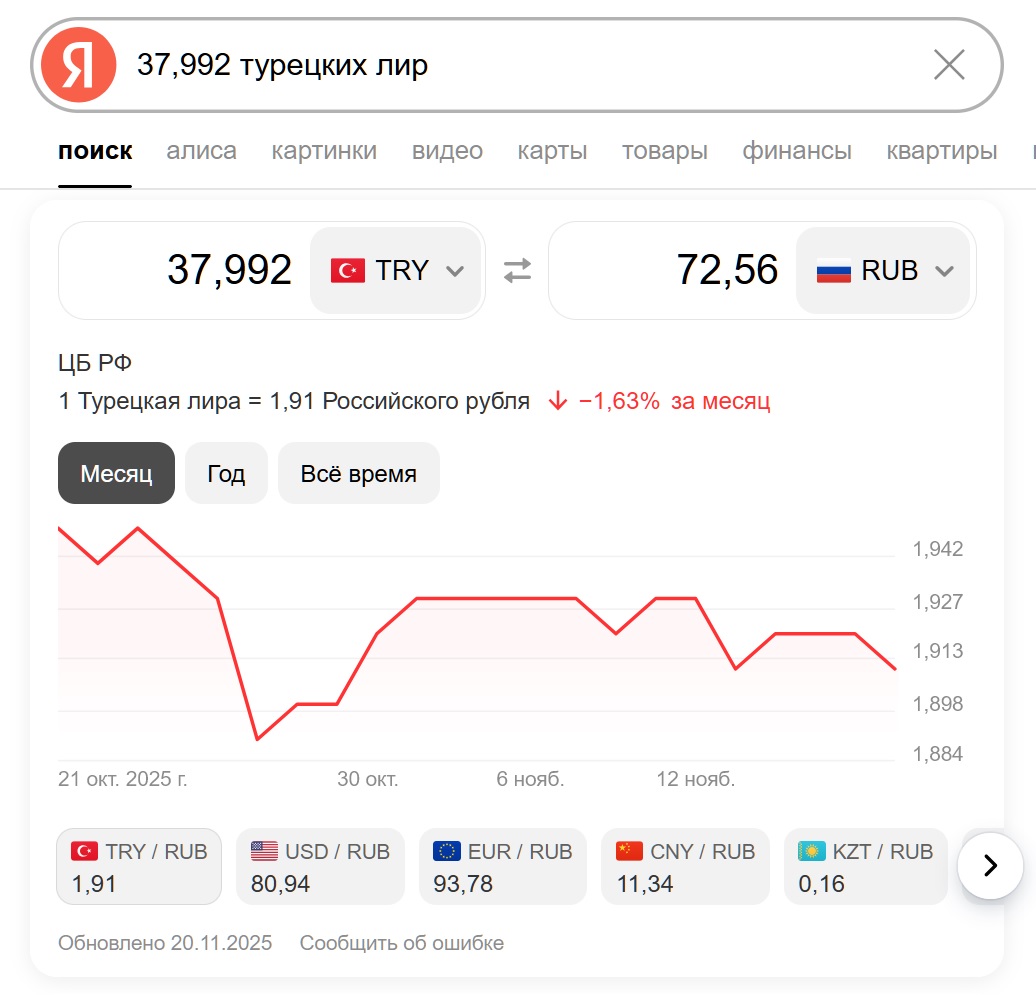This screenshot has height=995, width=1036.
Task: Select the Месяц period button
Action: [x=116, y=473]
